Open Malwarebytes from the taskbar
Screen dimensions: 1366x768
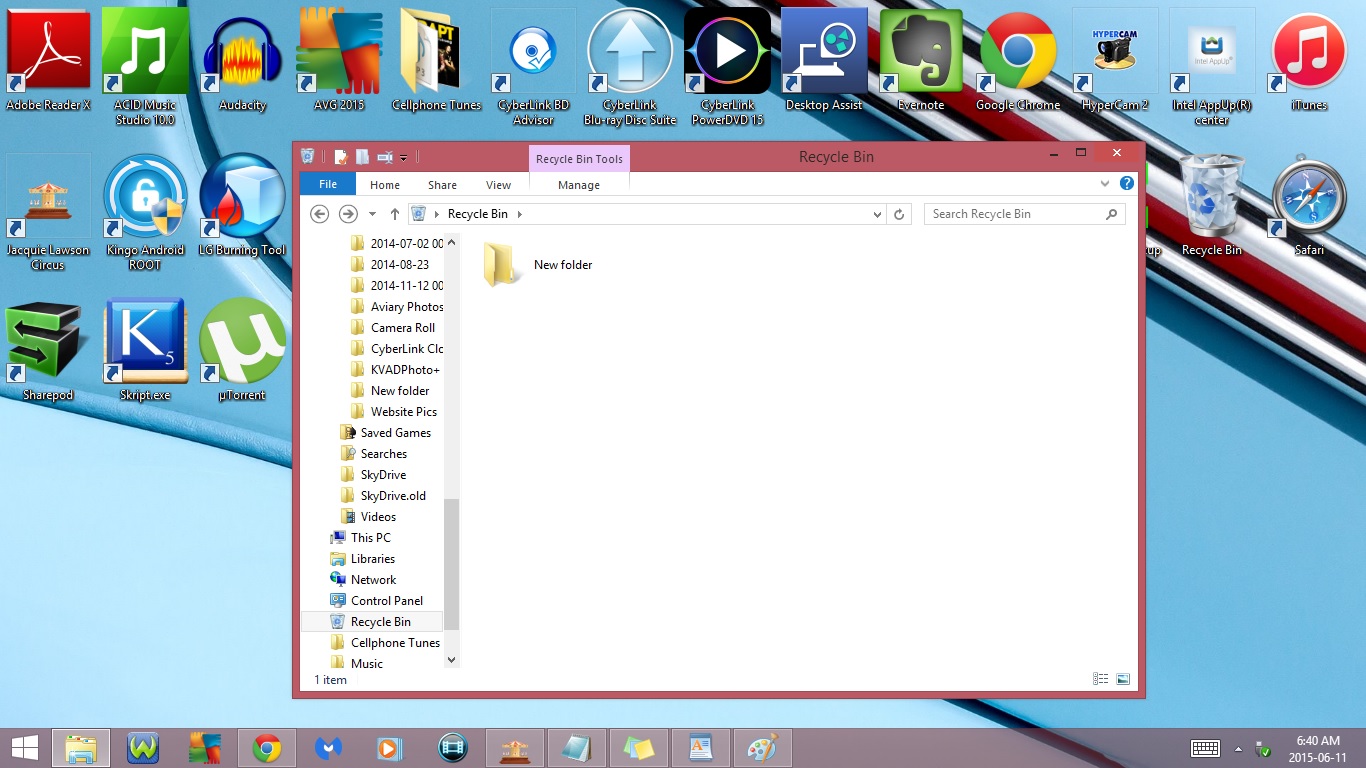[329, 748]
